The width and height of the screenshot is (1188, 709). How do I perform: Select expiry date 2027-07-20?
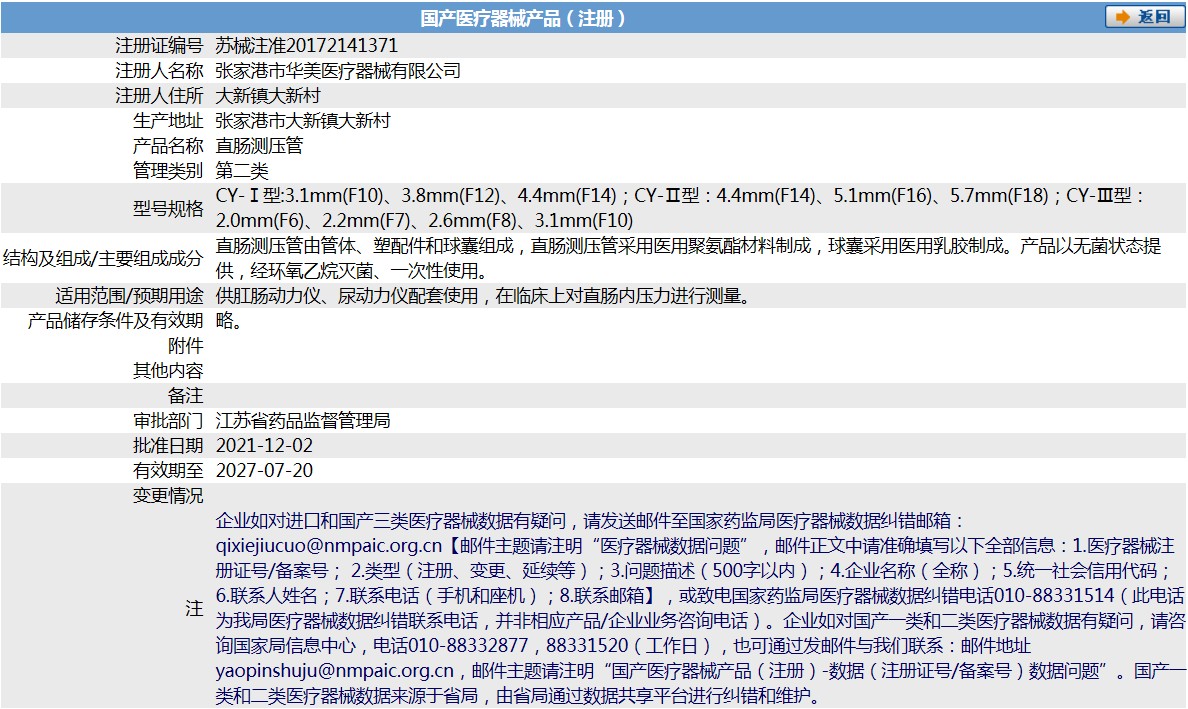[x=264, y=471]
